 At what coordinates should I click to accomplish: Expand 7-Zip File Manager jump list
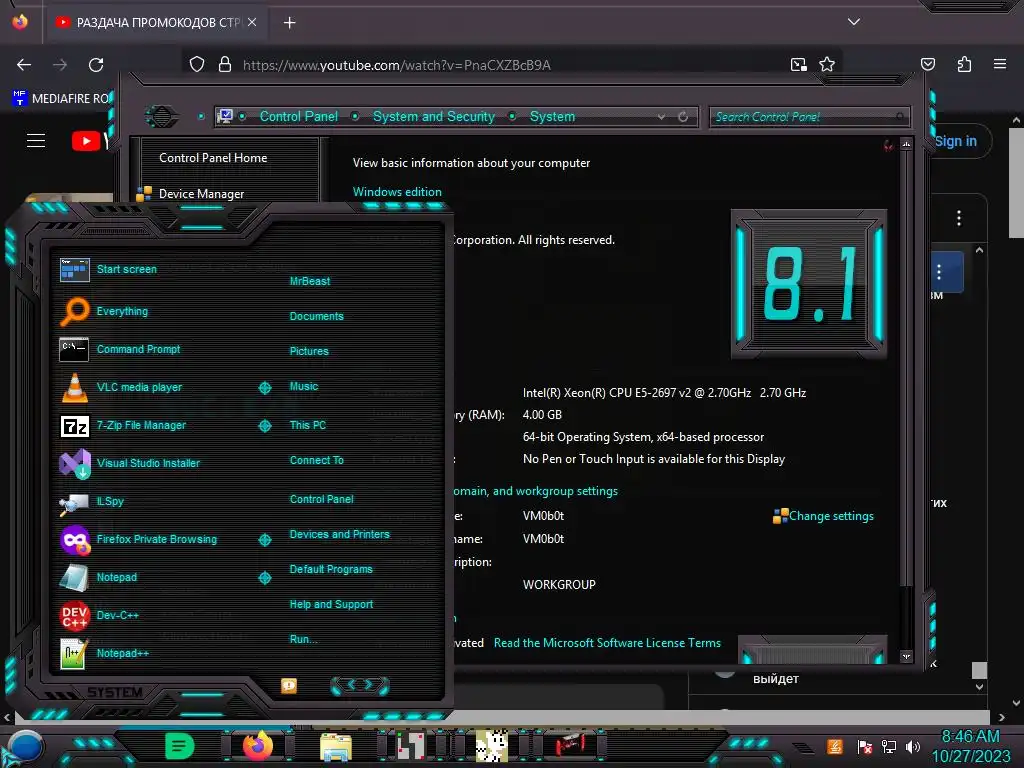click(x=265, y=426)
